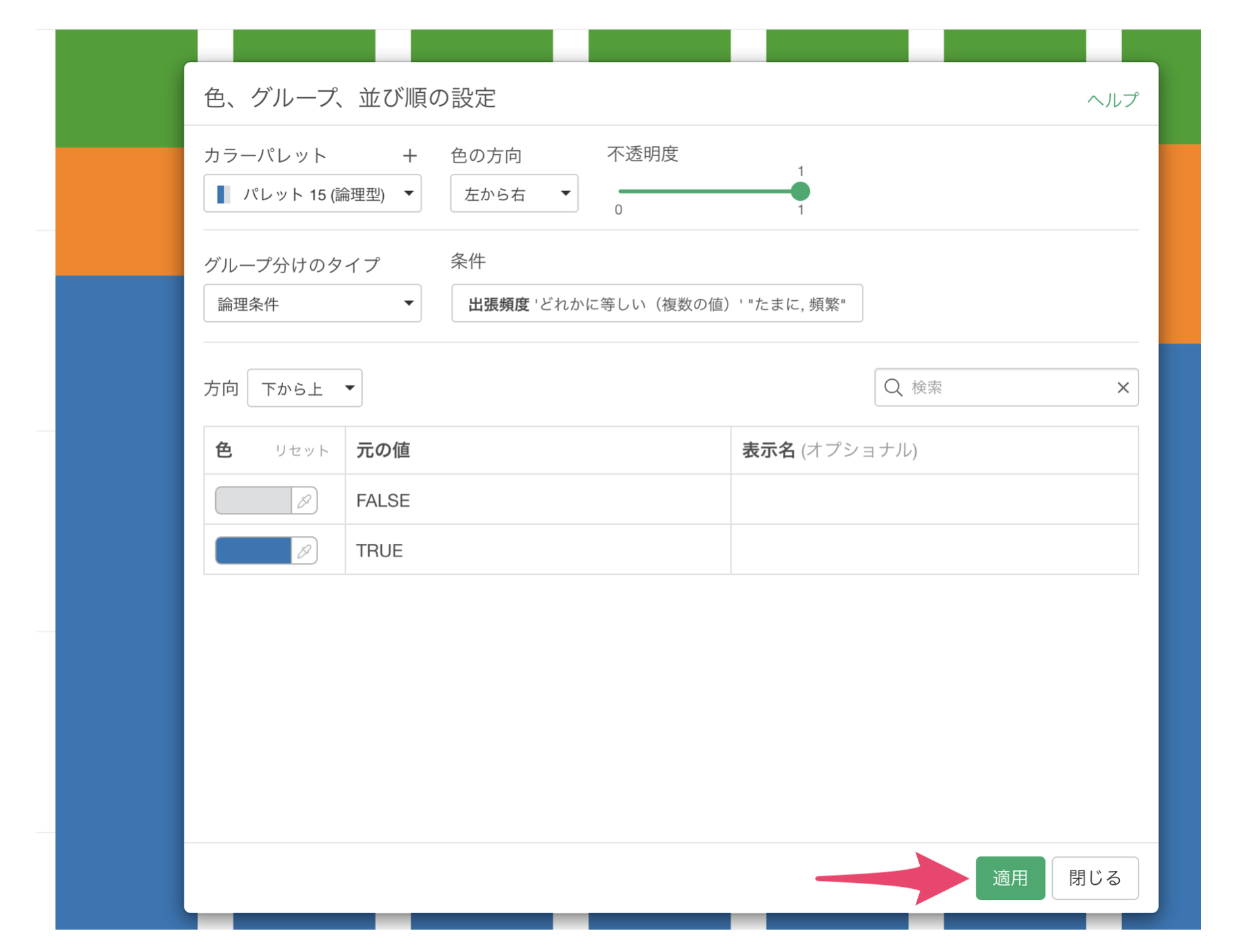Focus the 検索 text input
Viewport: 1247px width, 952px height.
tap(1007, 388)
